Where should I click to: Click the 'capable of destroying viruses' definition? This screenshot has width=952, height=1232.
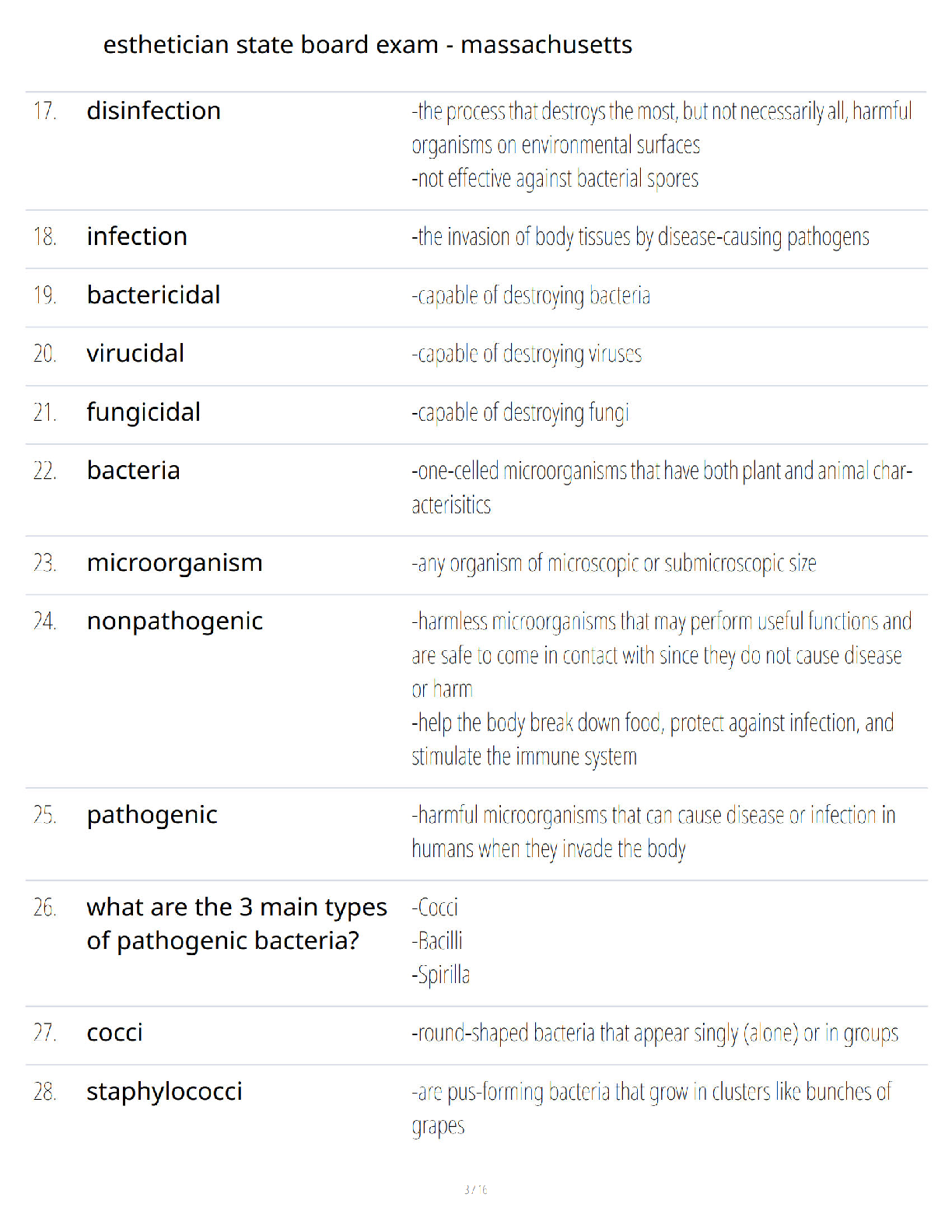[527, 354]
